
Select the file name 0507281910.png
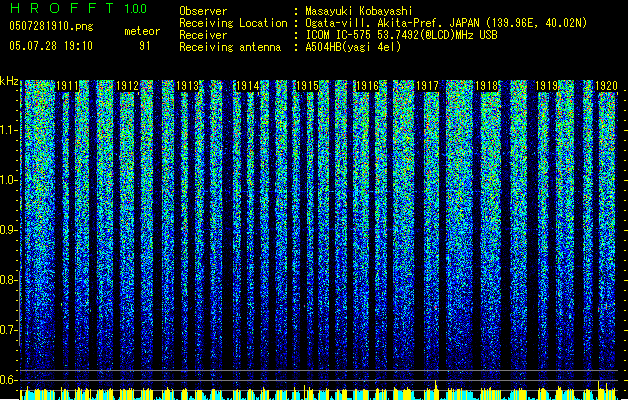[x=51, y=26]
